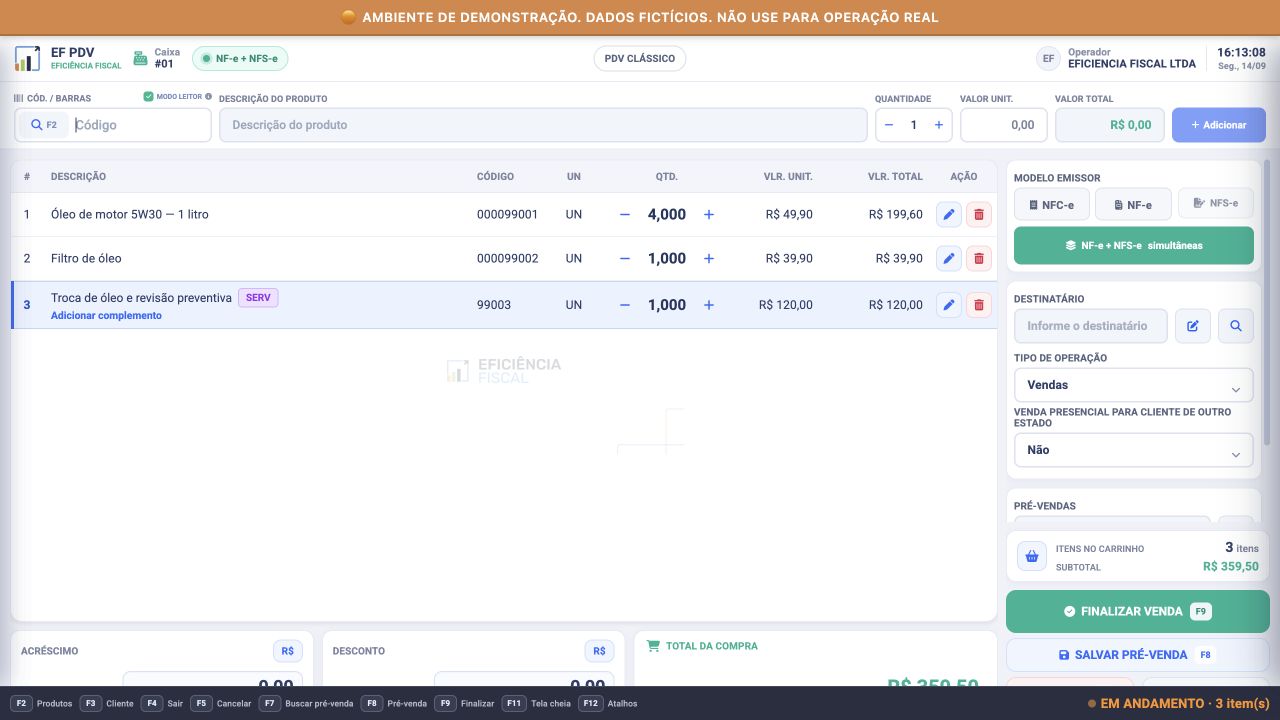The width and height of the screenshot is (1280, 720).
Task: Choose NF-e + NFS-e simultâneas mode
Action: pos(1134,245)
